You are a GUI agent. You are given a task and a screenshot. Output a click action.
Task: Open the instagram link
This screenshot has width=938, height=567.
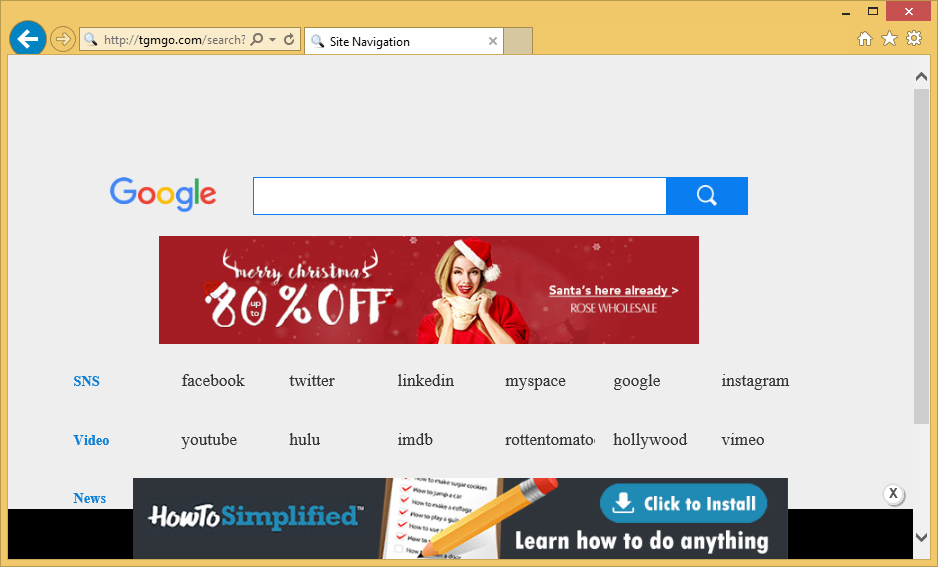click(x=755, y=382)
